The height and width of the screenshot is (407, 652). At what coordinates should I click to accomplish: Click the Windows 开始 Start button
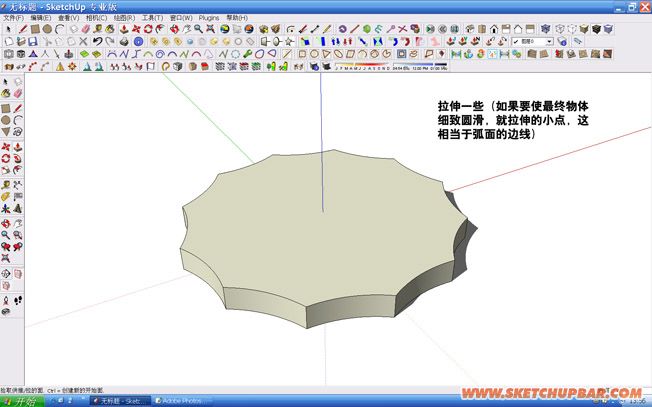tap(22, 401)
